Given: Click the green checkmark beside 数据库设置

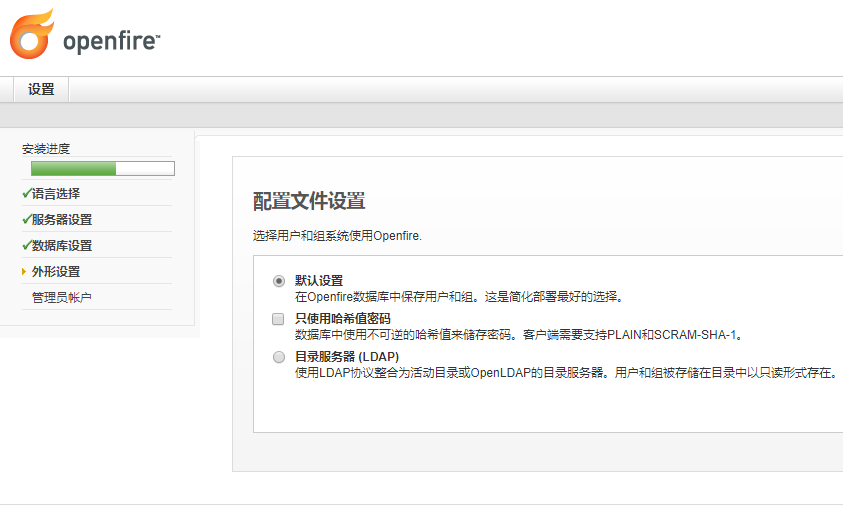Looking at the screenshot, I should point(26,245).
